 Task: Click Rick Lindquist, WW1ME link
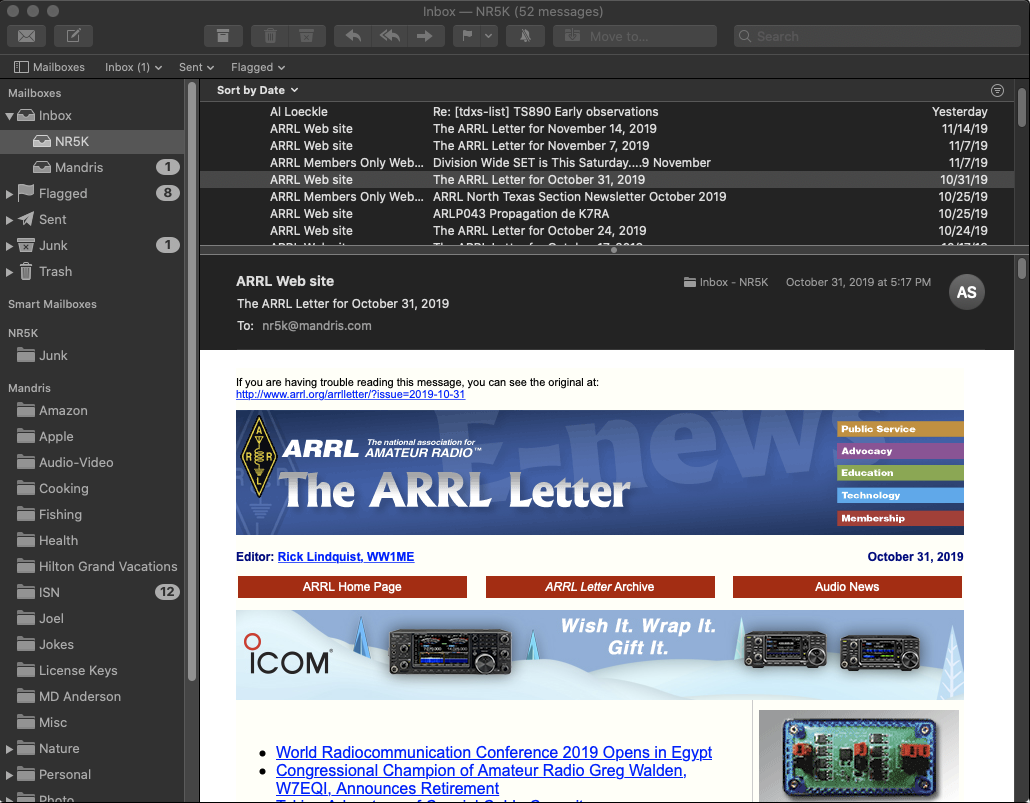coord(346,557)
